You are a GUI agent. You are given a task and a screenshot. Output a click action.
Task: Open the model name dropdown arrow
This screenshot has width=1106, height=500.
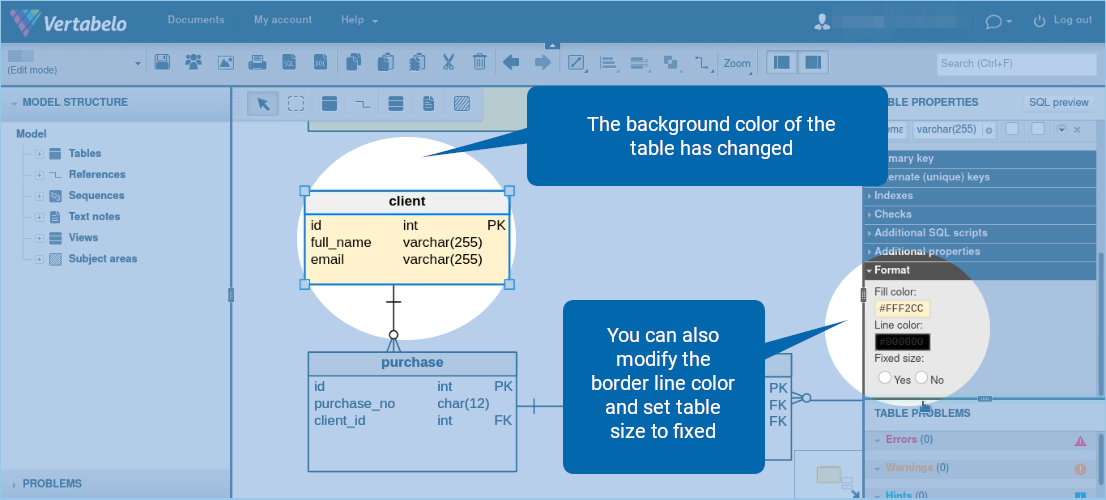tap(138, 63)
